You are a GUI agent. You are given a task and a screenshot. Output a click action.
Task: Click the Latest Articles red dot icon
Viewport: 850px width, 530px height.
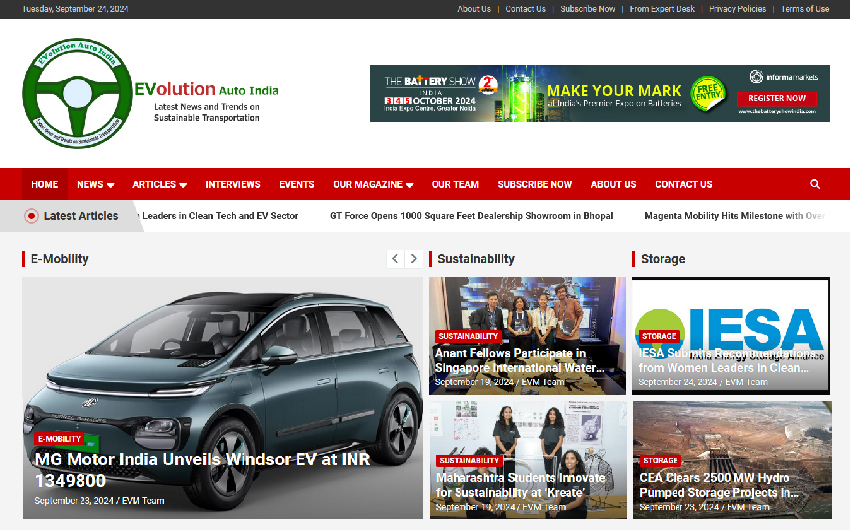coord(31,216)
